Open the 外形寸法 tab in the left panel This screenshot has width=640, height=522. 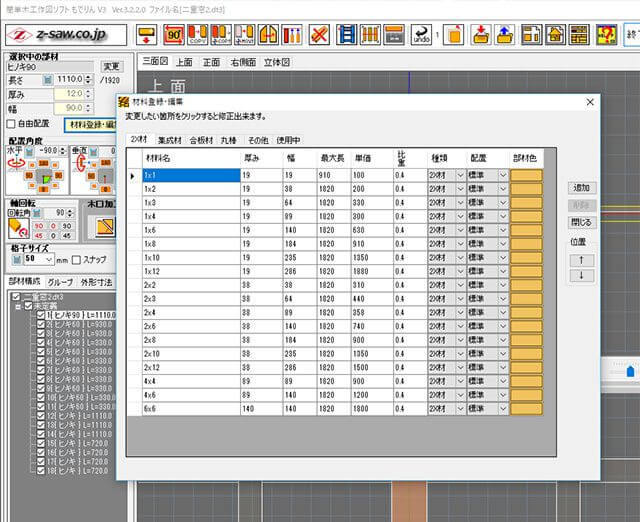pyautogui.click(x=96, y=282)
